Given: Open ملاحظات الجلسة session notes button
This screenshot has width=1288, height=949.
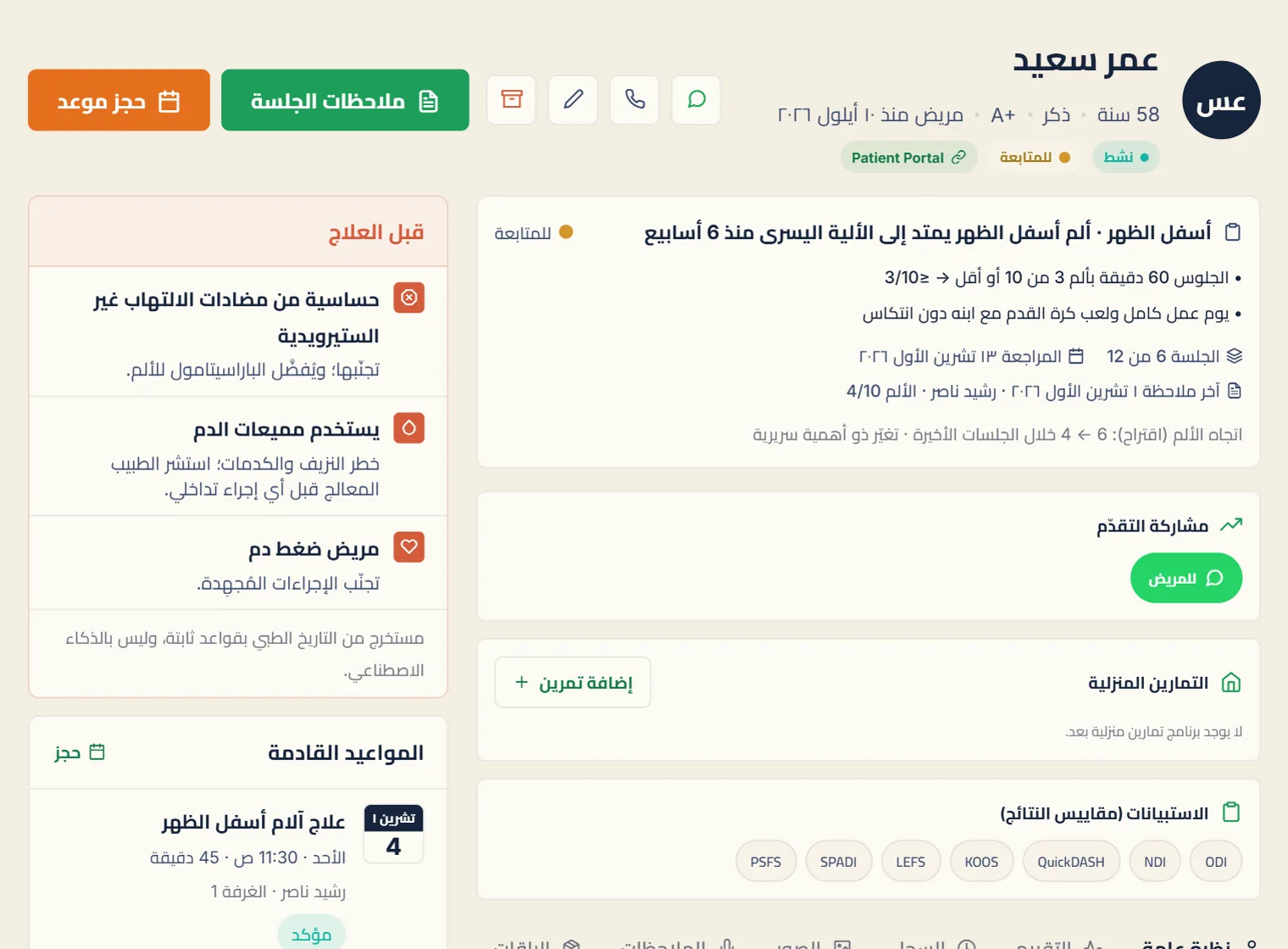Looking at the screenshot, I should click(x=345, y=100).
